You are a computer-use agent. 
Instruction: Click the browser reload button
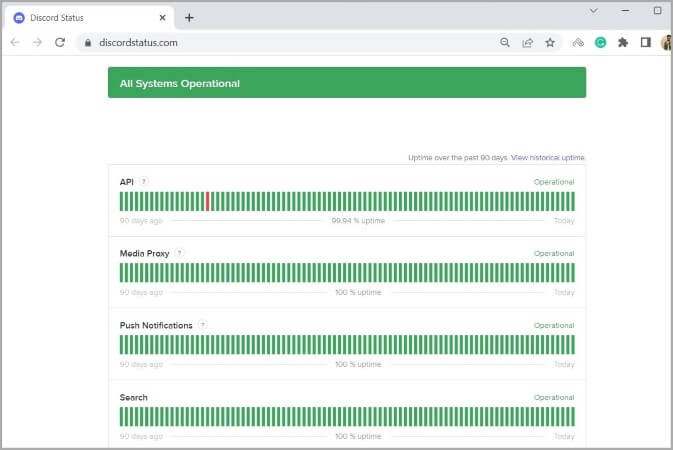coord(60,42)
